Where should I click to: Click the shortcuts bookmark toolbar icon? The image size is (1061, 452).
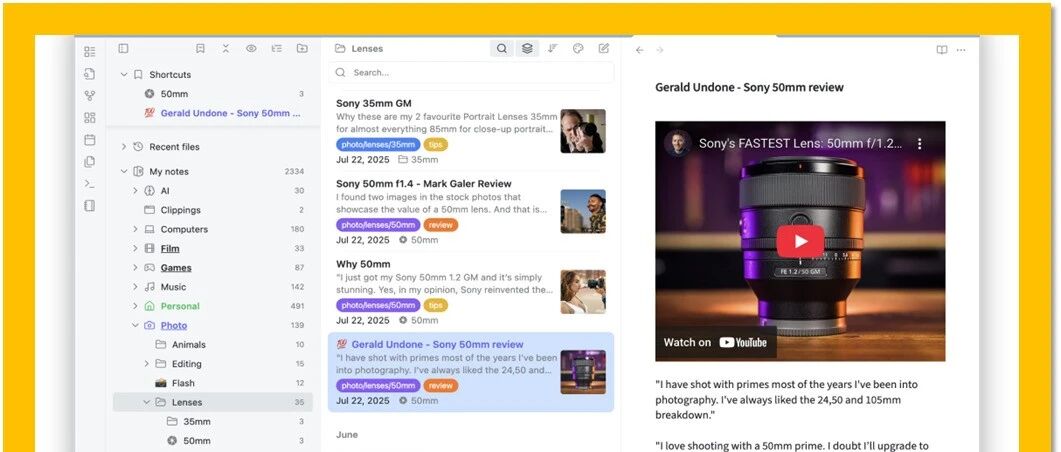coord(200,48)
